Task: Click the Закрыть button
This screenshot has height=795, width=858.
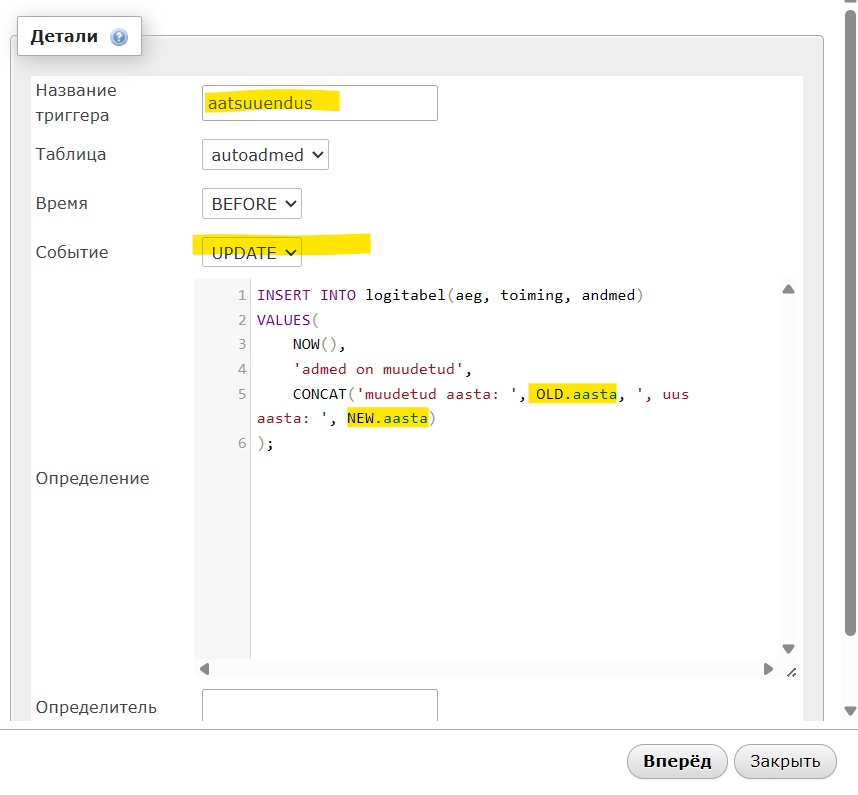Action: (785, 761)
